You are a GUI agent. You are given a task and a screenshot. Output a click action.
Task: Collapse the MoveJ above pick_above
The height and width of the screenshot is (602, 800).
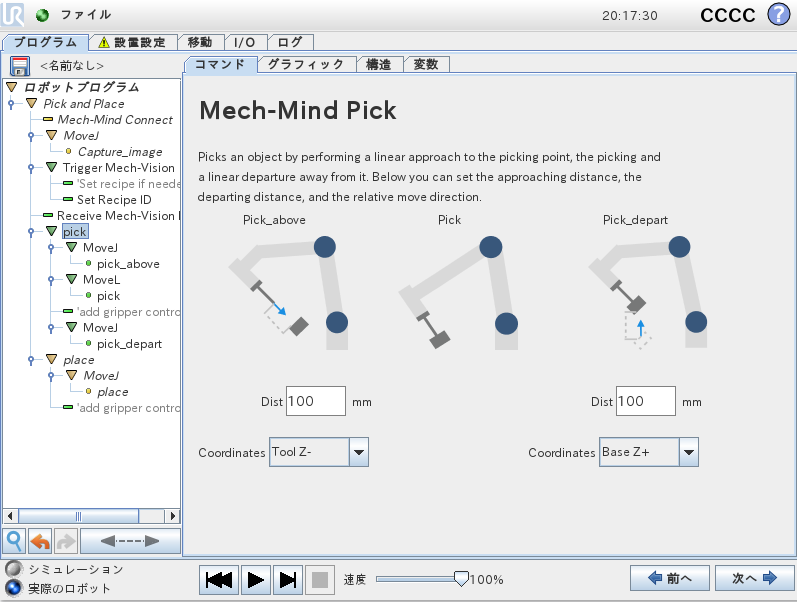point(71,247)
